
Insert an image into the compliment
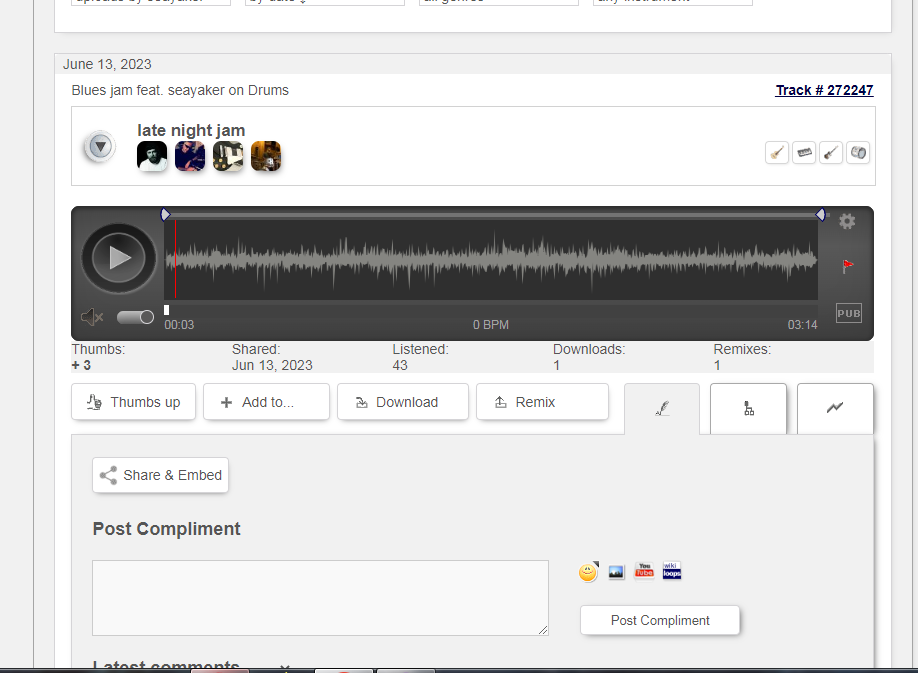(616, 572)
